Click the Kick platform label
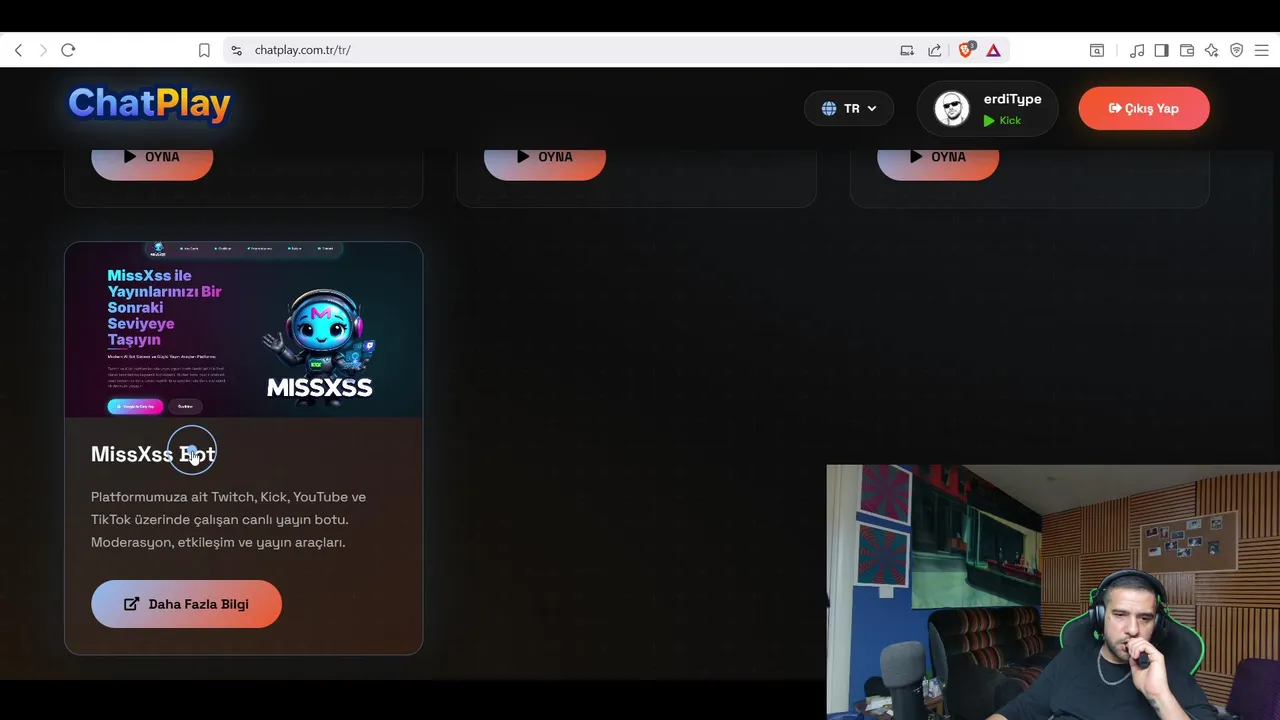This screenshot has width=1280, height=720. point(1002,120)
